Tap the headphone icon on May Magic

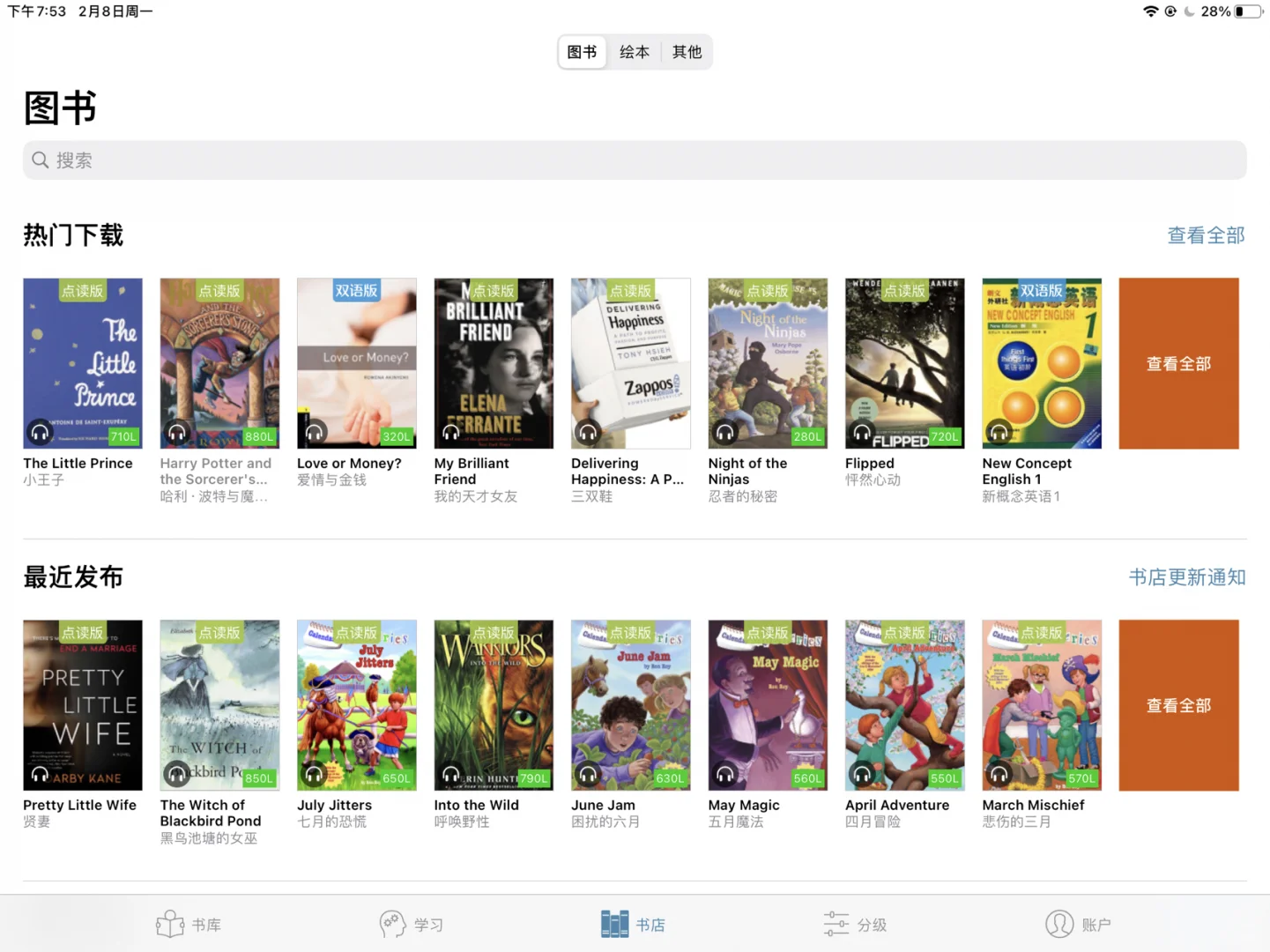[x=725, y=774]
